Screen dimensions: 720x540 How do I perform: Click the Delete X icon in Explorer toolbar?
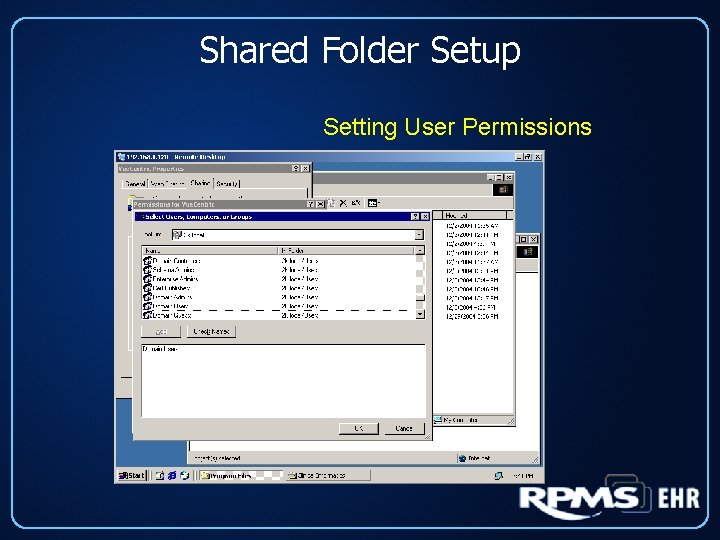coord(343,203)
